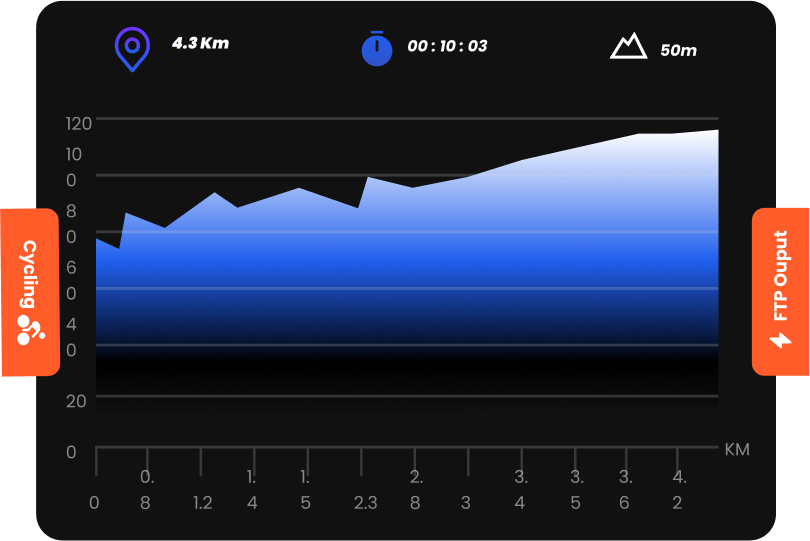Open the FTP Ouput tab label
The image size is (810, 541).
(x=781, y=276)
